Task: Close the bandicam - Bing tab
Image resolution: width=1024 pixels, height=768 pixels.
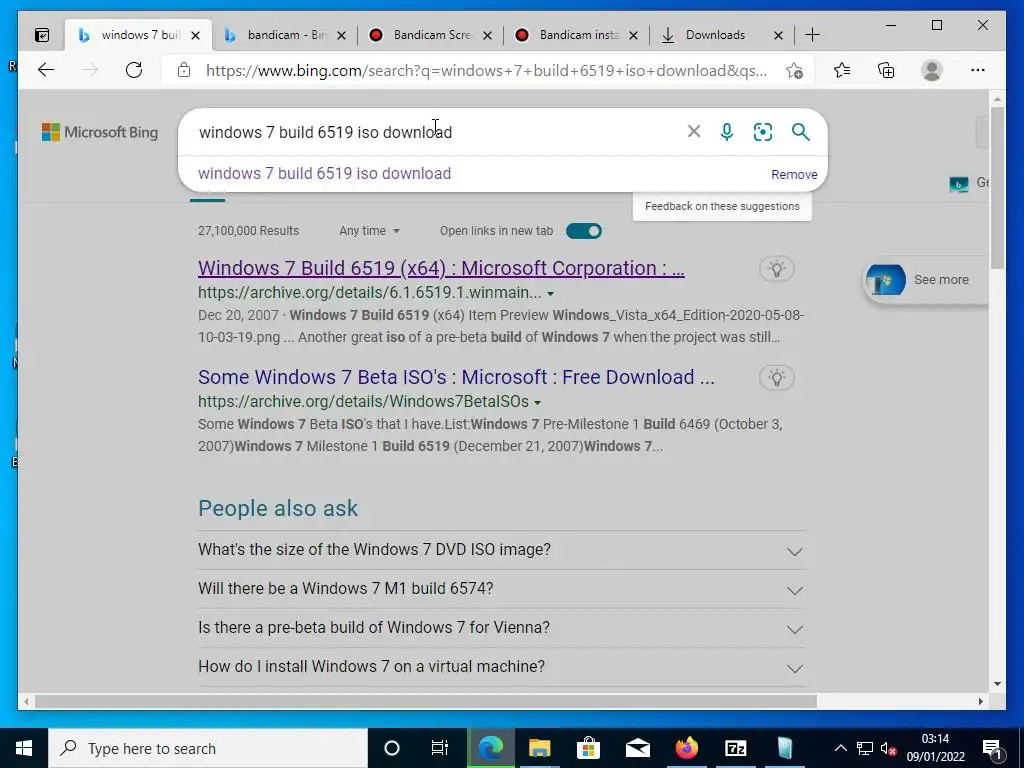Action: (x=341, y=35)
